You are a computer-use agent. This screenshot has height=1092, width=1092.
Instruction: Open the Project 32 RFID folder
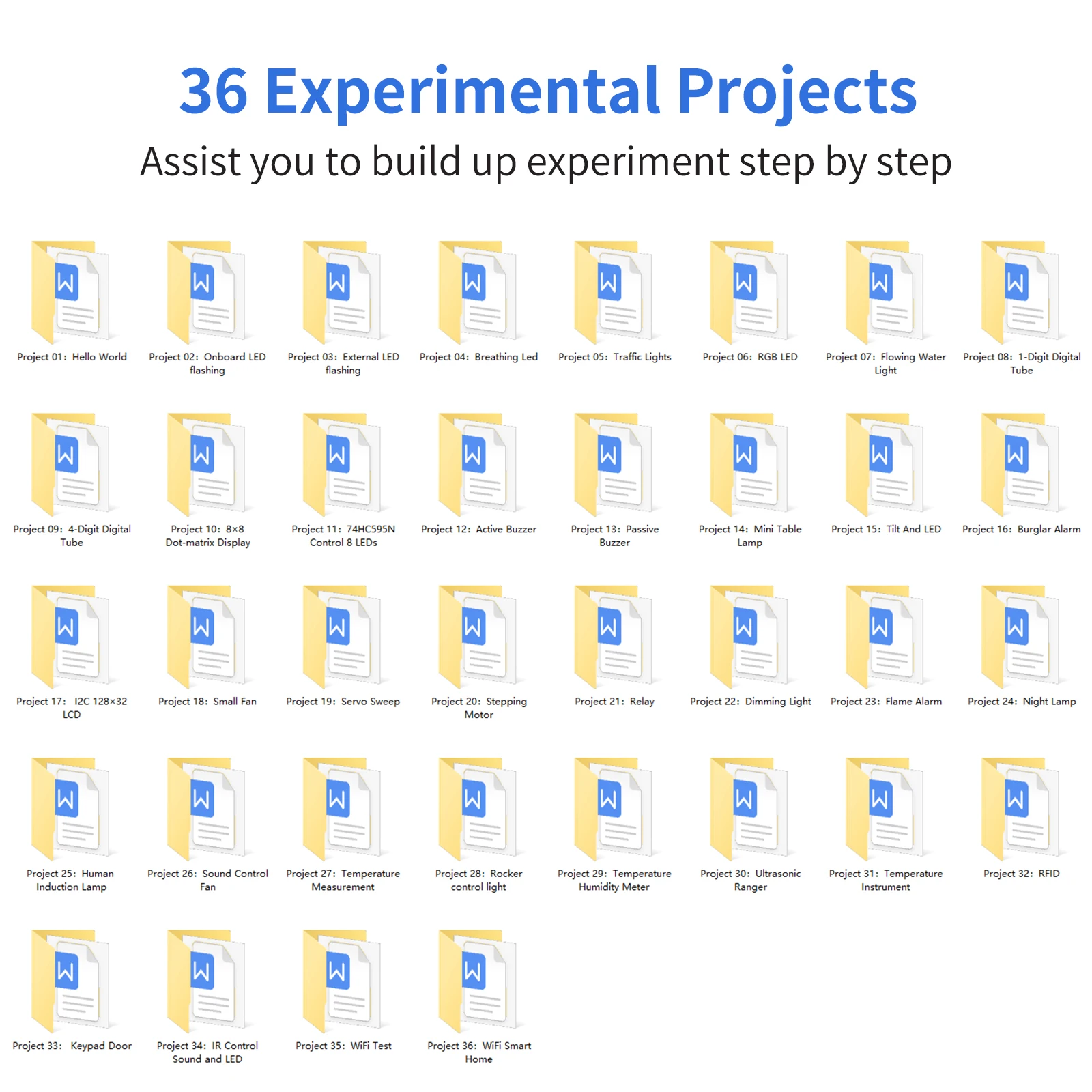coord(1021,809)
